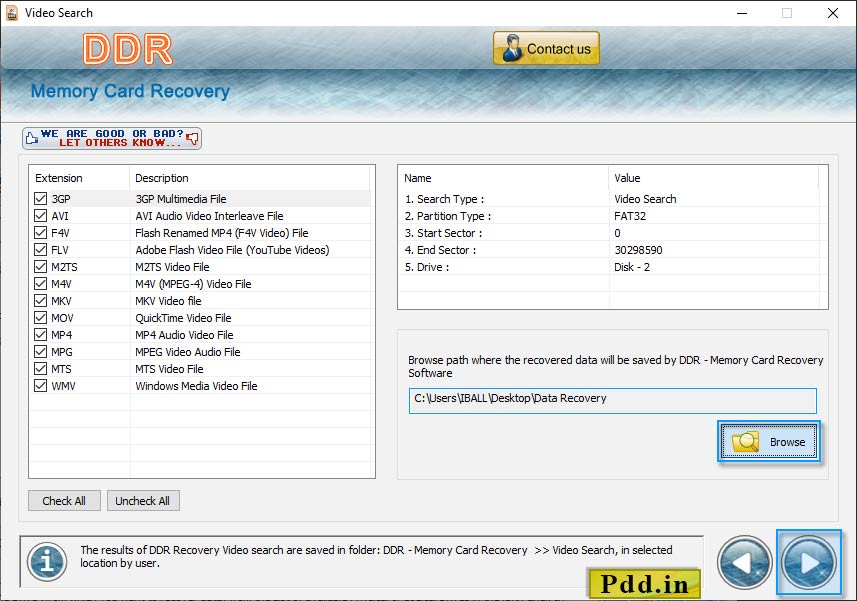Viewport: 857px width, 601px height.
Task: Toggle the M4V extension checkbox
Action: click(x=40, y=283)
